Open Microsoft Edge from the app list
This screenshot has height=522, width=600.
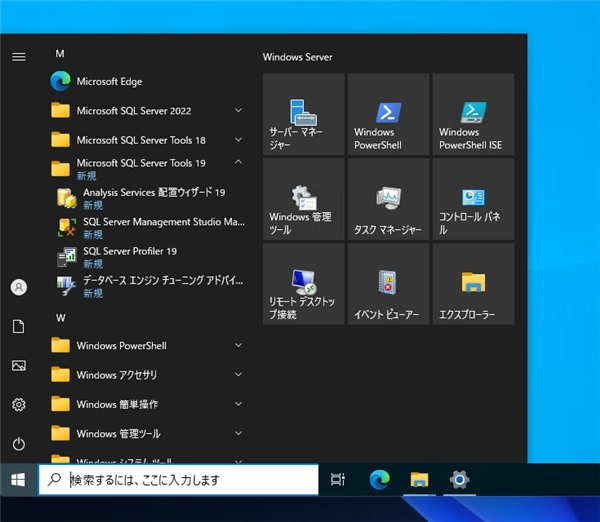click(147, 82)
